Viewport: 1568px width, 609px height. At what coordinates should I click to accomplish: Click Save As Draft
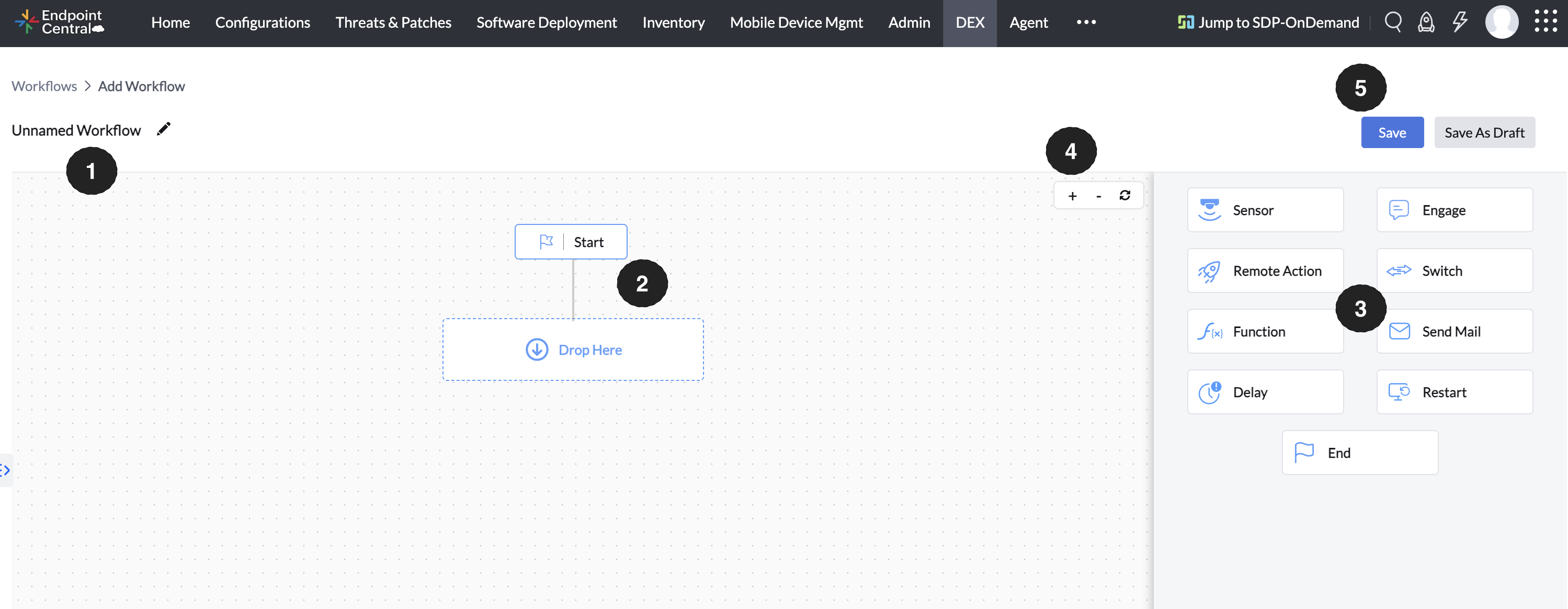point(1485,132)
